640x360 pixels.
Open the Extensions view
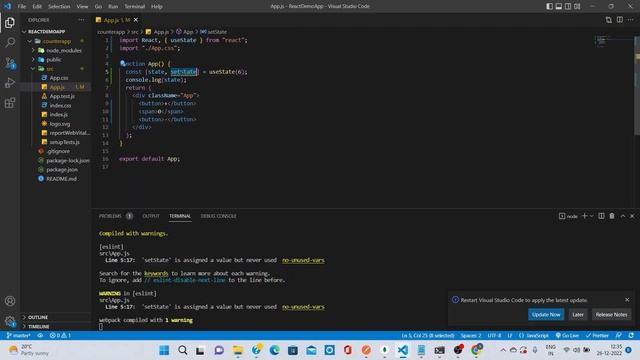[x=10, y=103]
